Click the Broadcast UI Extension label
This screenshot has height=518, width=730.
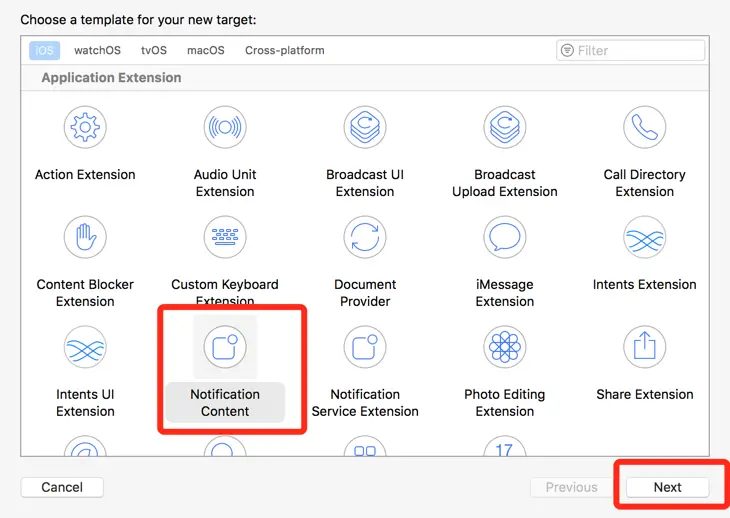365,183
